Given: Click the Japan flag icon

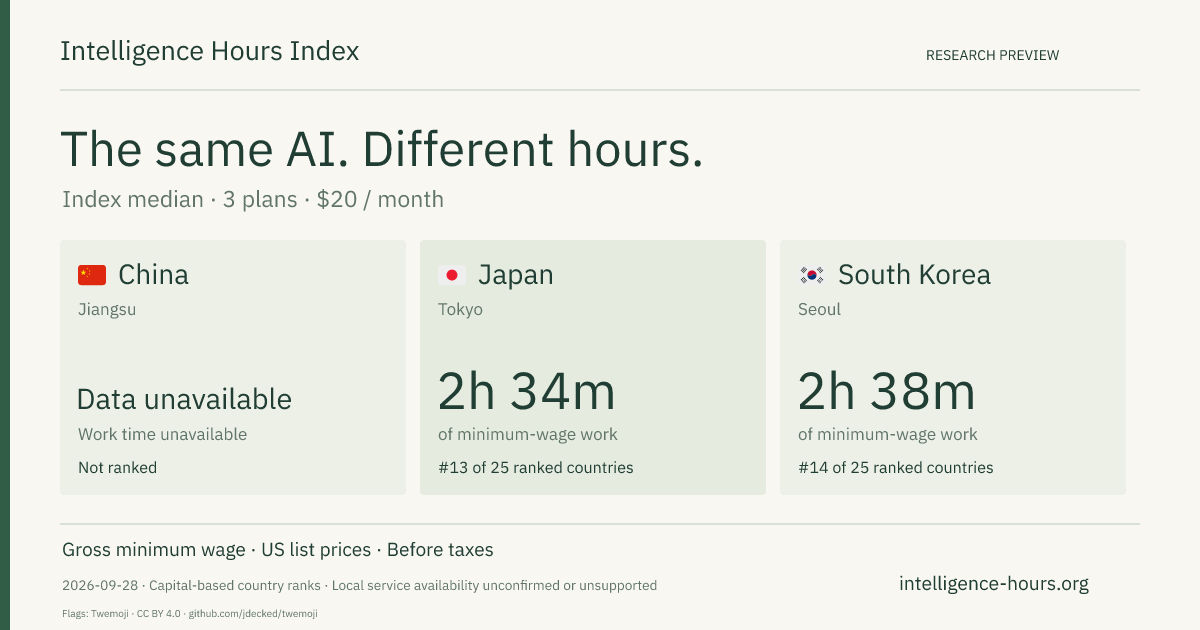Looking at the screenshot, I should [x=452, y=275].
